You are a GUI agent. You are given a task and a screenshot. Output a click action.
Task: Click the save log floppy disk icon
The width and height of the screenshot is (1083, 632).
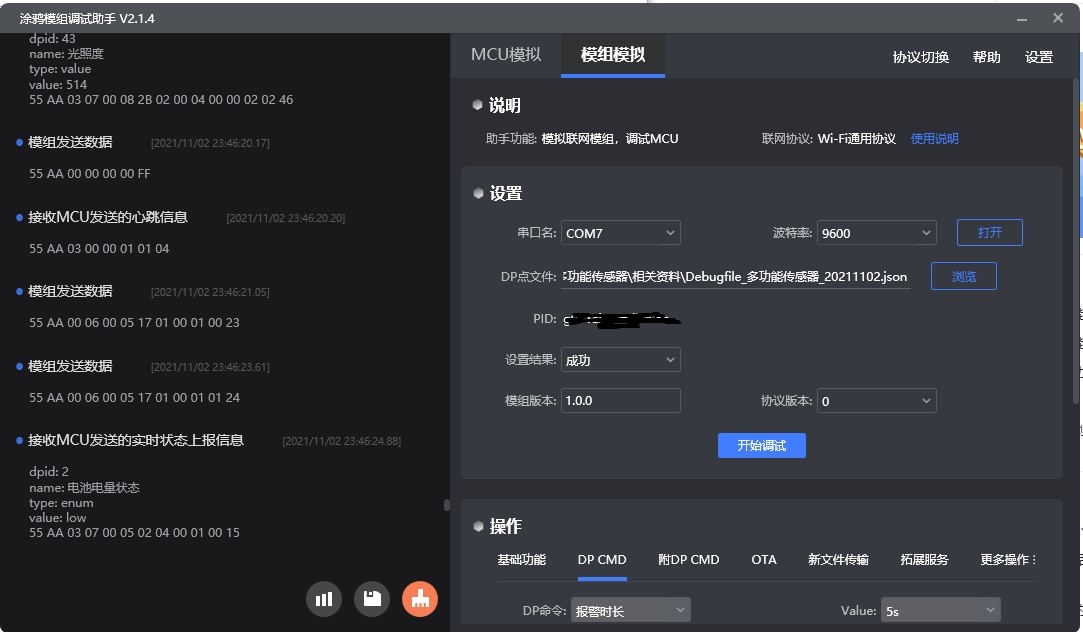point(372,599)
